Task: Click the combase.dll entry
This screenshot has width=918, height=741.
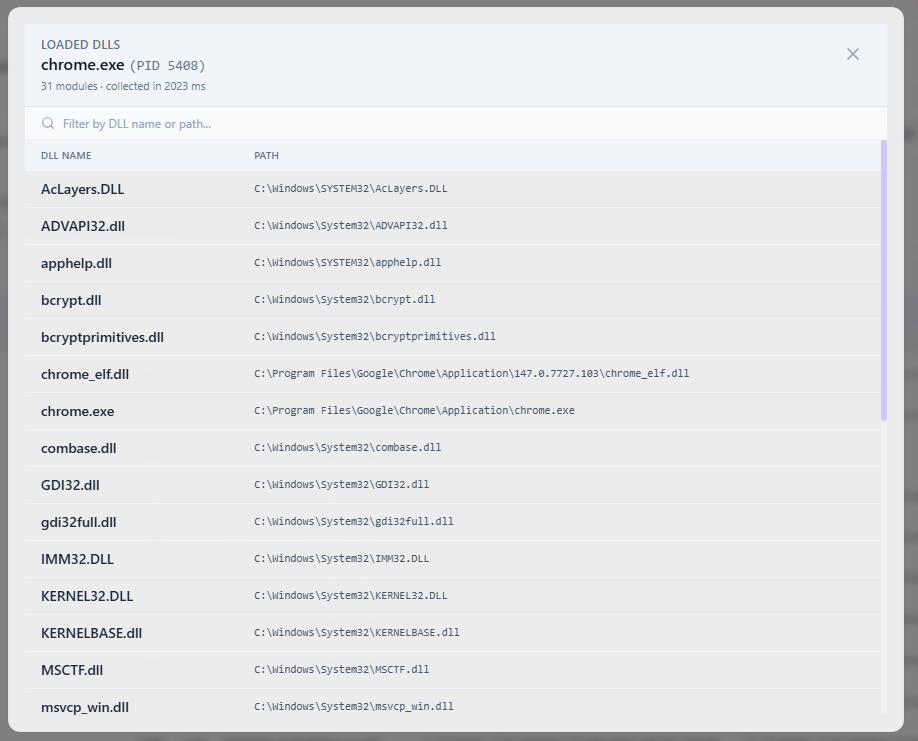Action: [x=453, y=448]
